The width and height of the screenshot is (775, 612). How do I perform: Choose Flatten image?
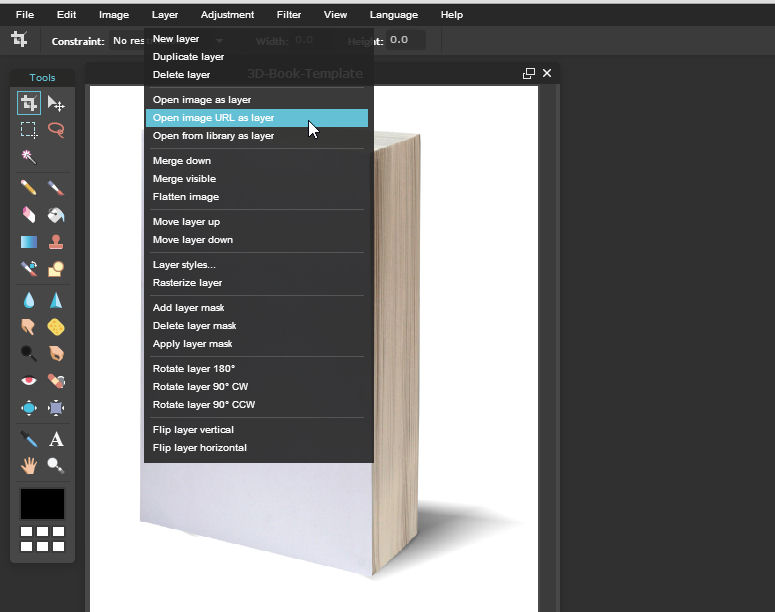[257, 197]
